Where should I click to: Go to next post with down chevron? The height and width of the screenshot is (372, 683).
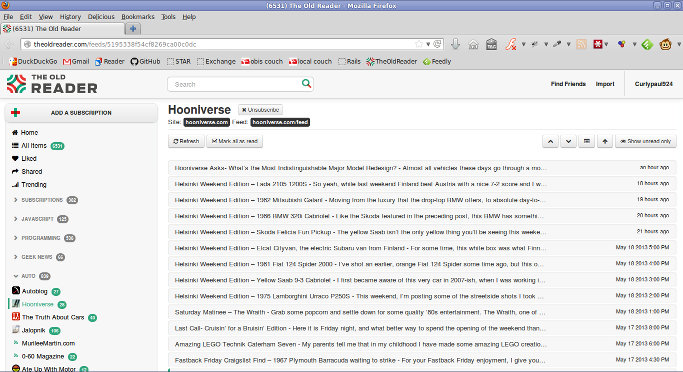[x=568, y=141]
